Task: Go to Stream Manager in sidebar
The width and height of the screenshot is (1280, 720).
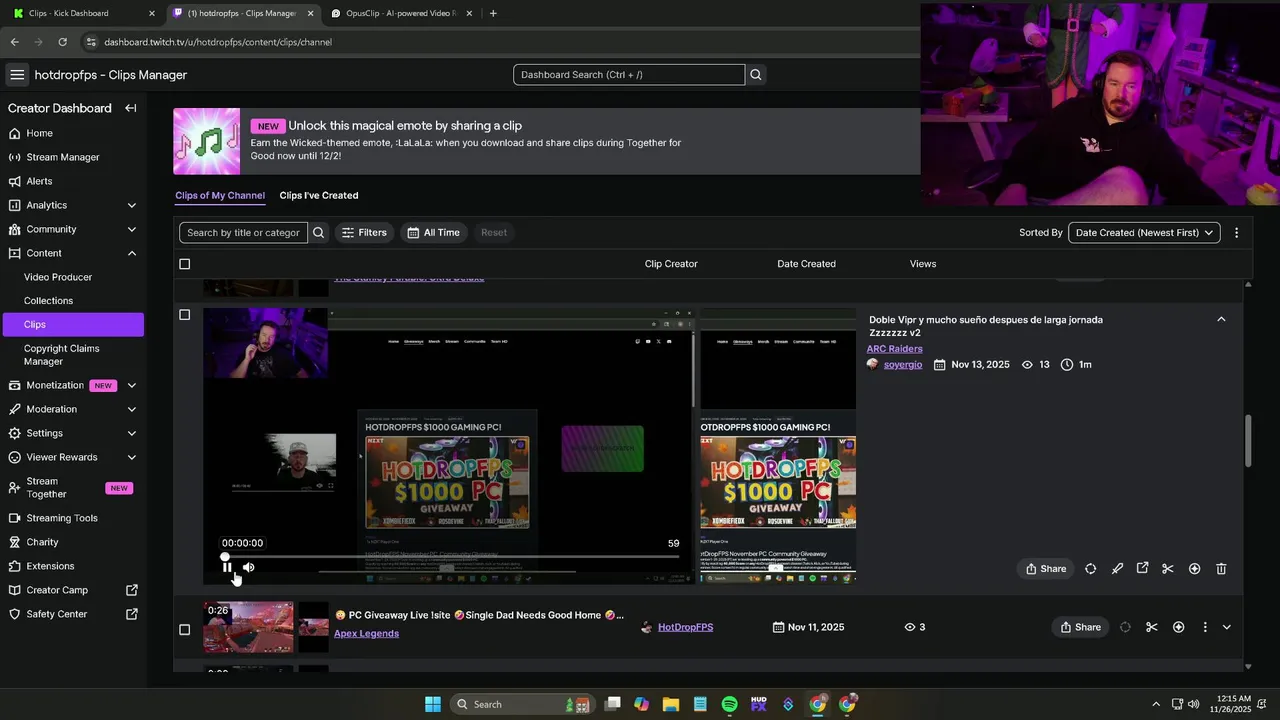Action: 63,157
